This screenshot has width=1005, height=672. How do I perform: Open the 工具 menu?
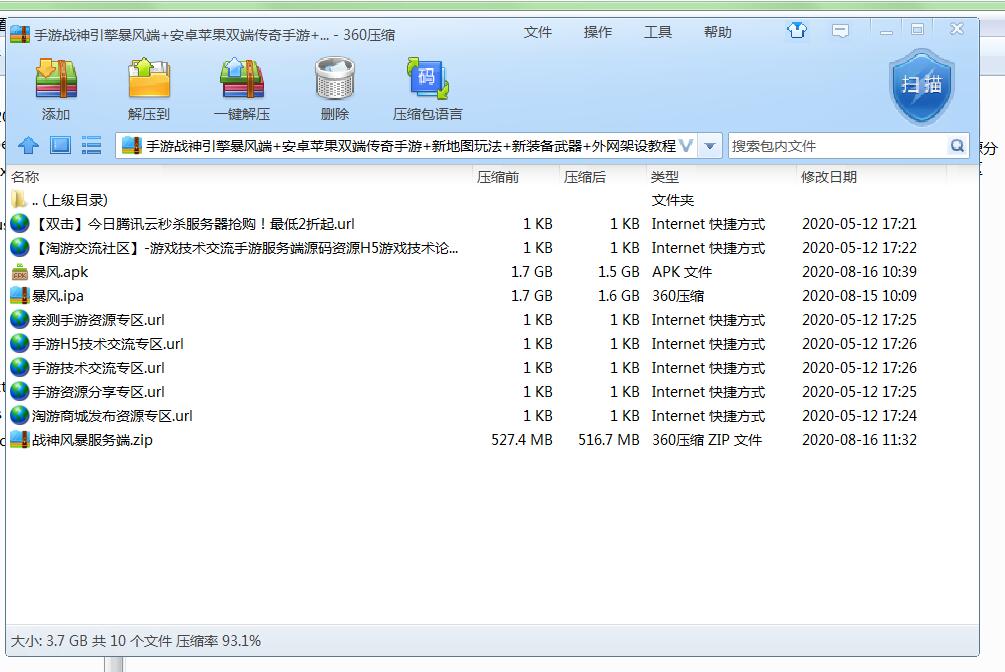(658, 32)
